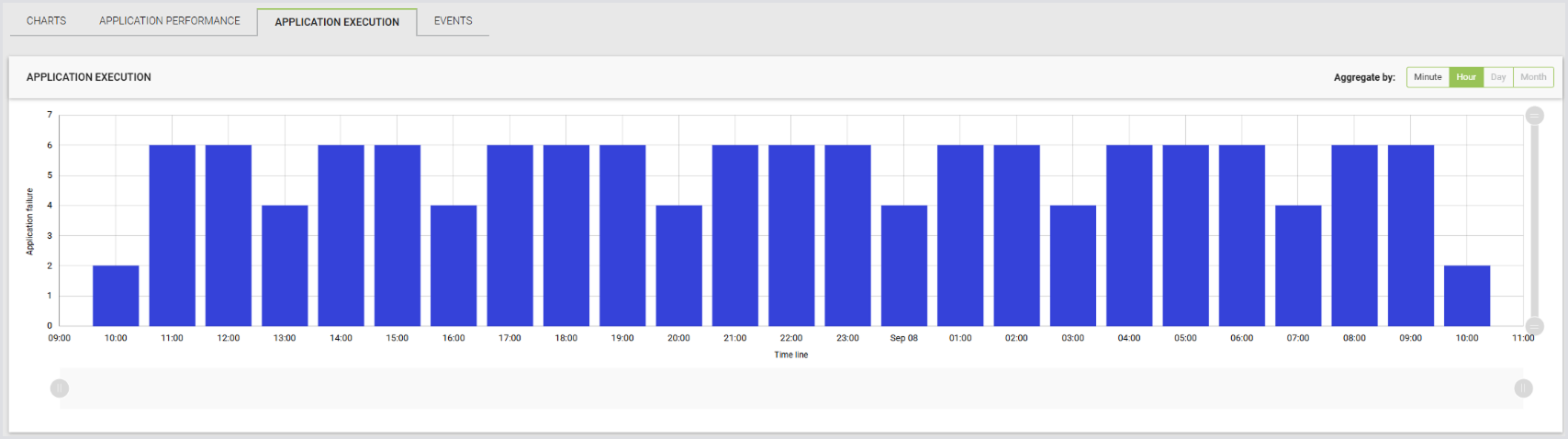This screenshot has height=439, width=1568.
Task: Aggregate data by Minute
Action: (1428, 77)
